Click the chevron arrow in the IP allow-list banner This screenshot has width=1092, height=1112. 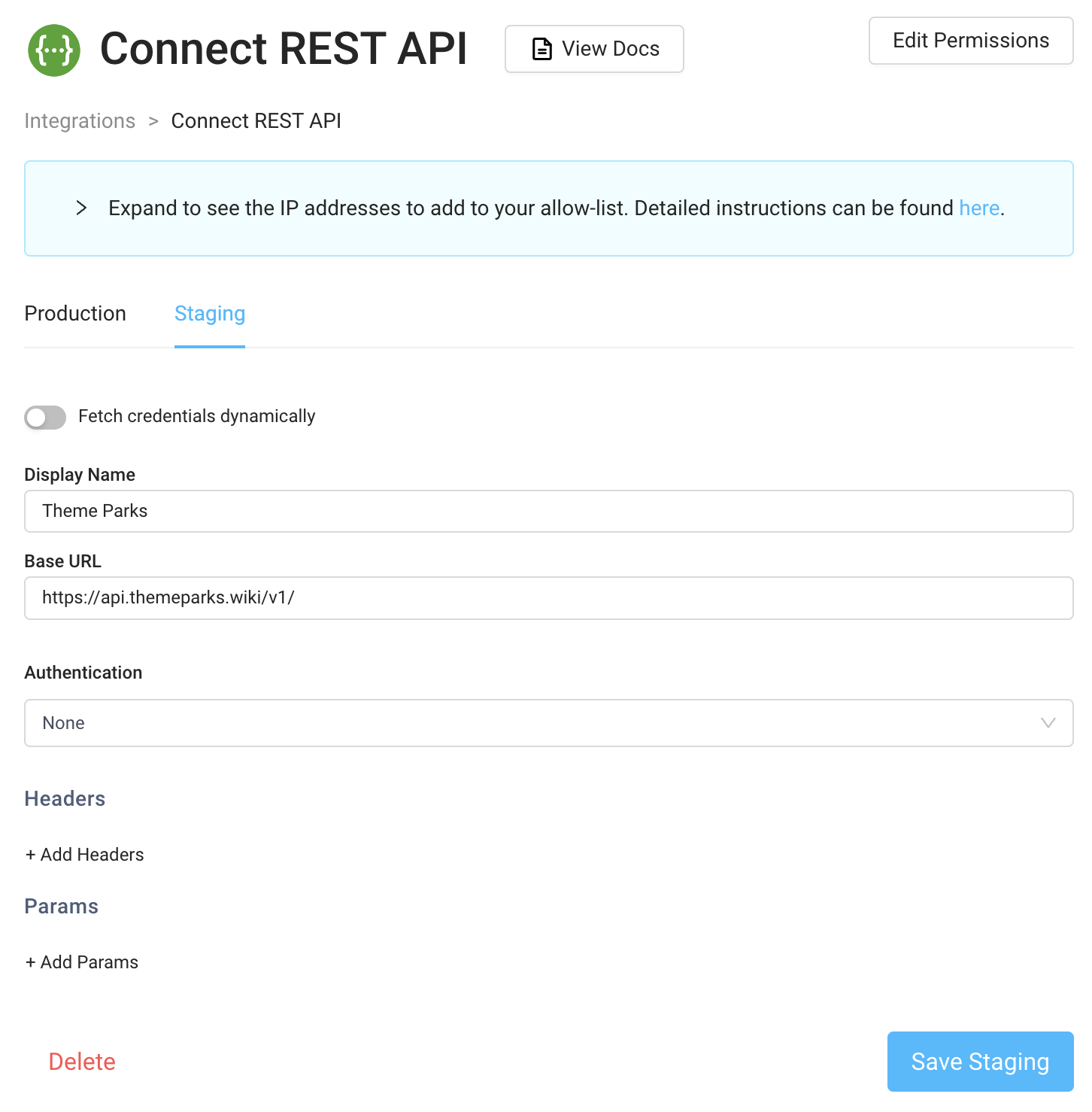80,208
